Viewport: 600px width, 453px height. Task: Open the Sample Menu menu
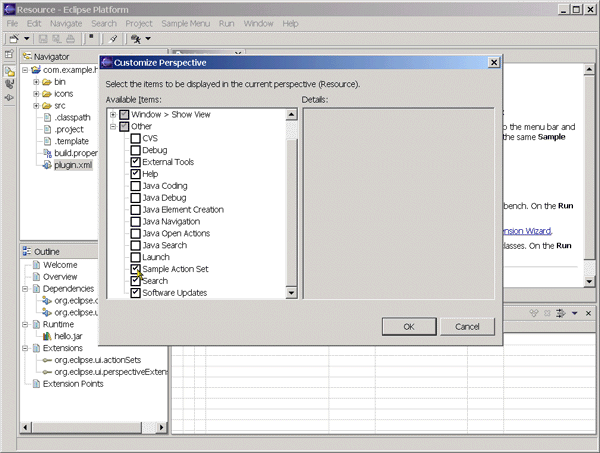186,24
